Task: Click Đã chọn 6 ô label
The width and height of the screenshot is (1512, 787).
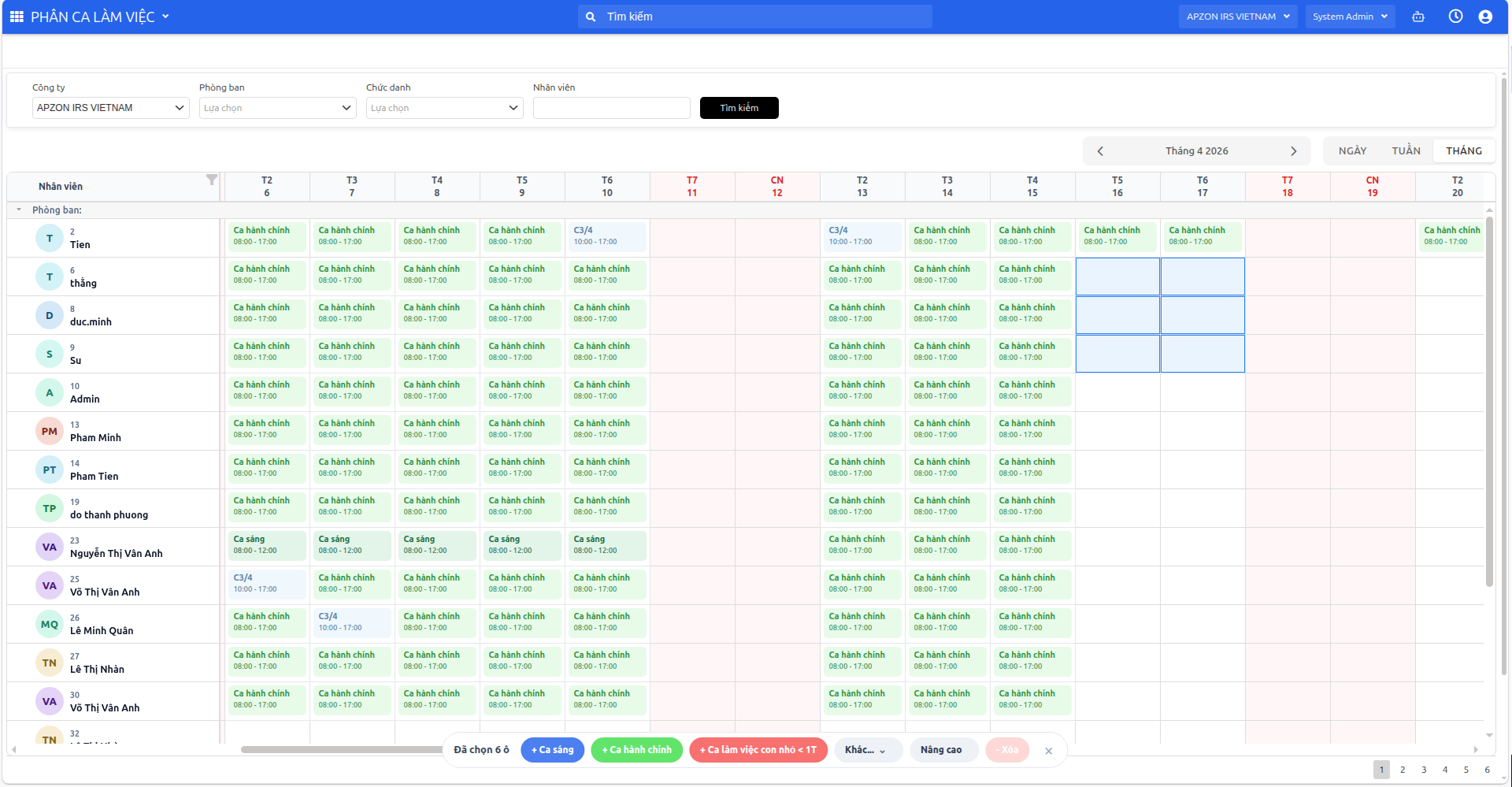Action: (481, 750)
